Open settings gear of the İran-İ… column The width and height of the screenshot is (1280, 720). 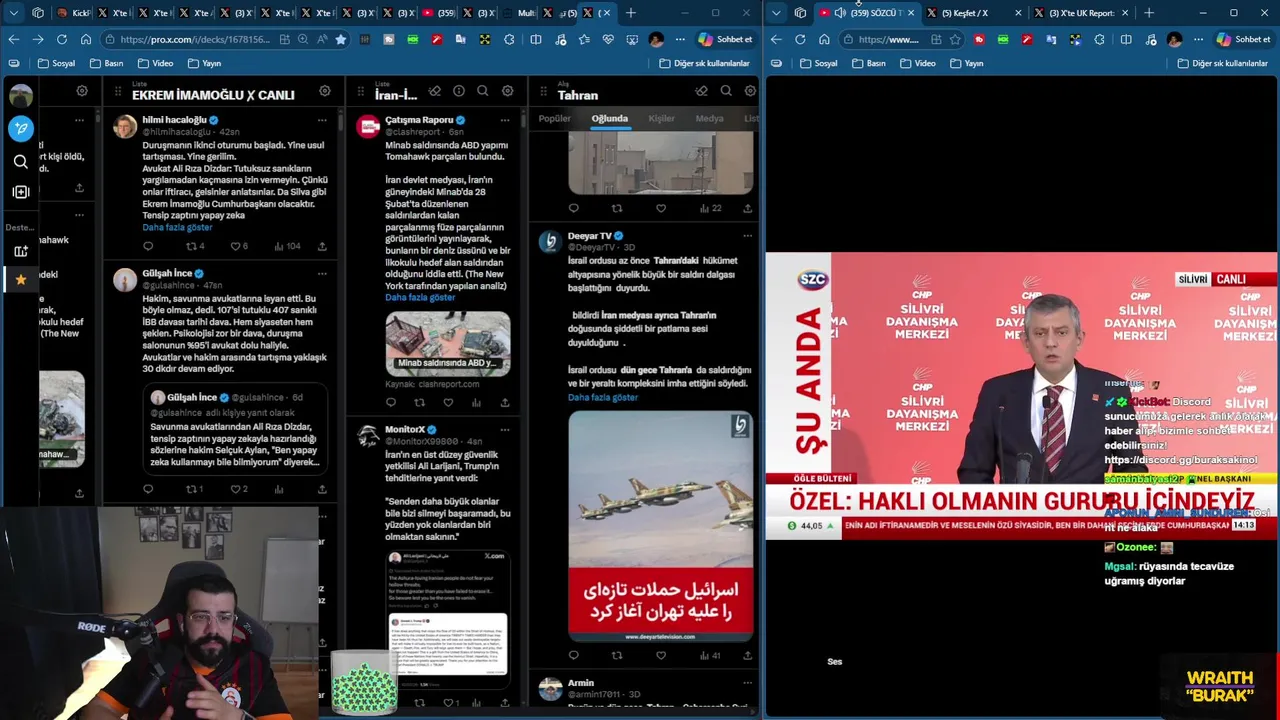point(507,91)
